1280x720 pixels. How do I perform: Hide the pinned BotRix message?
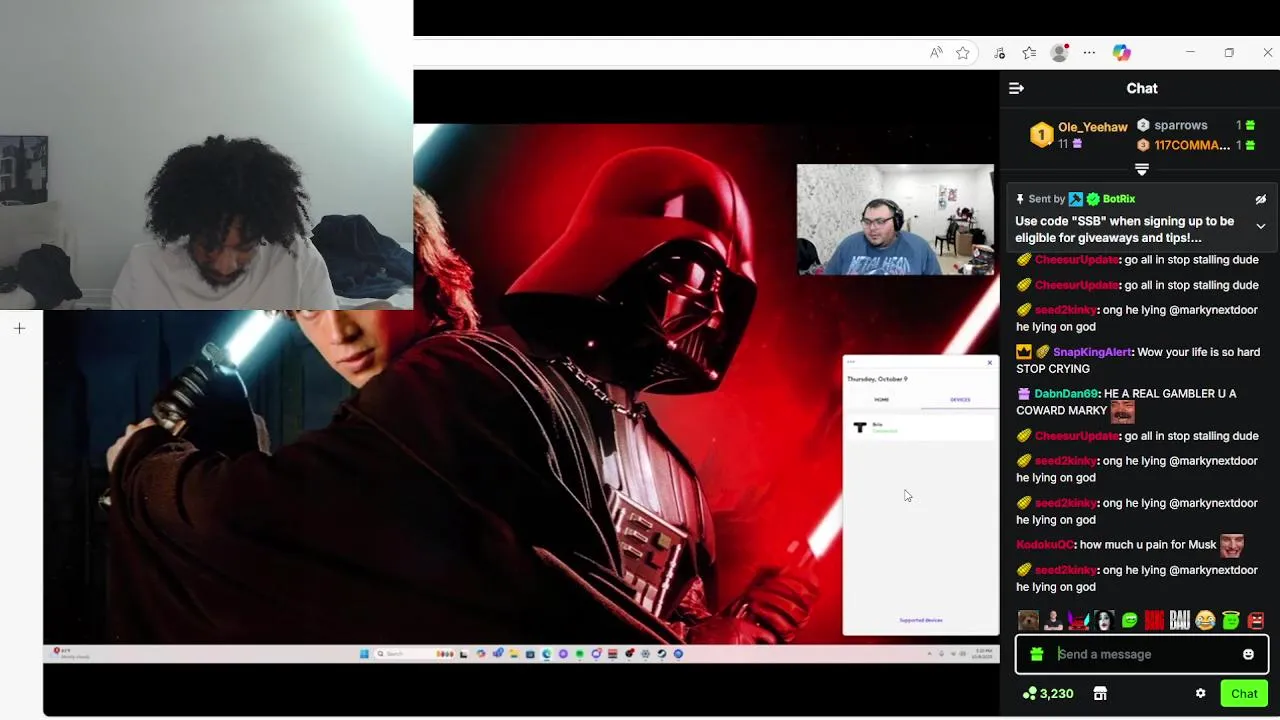[x=1261, y=199]
